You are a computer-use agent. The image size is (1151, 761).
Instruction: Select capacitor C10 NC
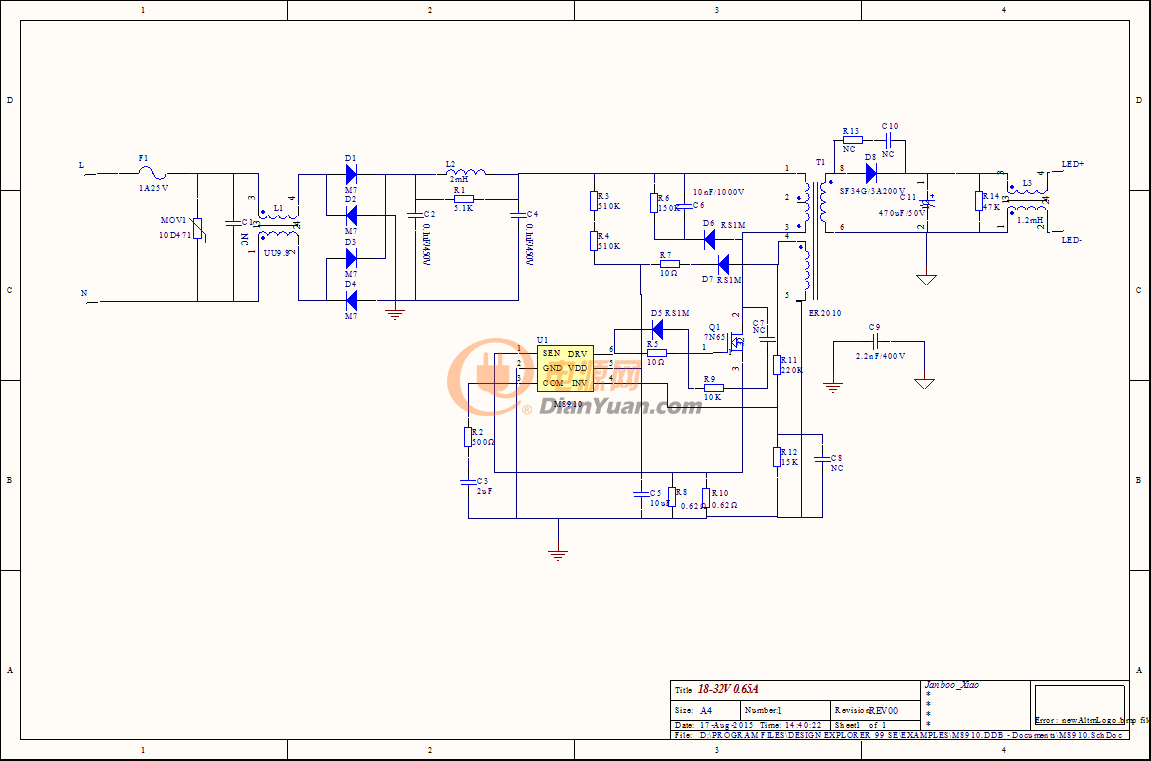888,139
